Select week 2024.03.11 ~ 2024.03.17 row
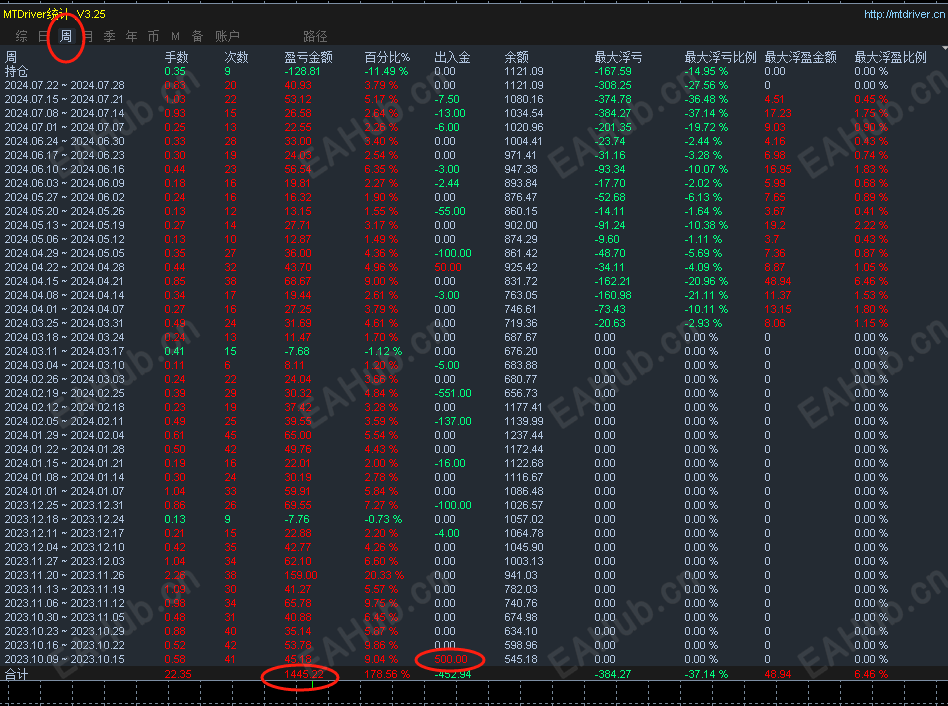 [474, 351]
